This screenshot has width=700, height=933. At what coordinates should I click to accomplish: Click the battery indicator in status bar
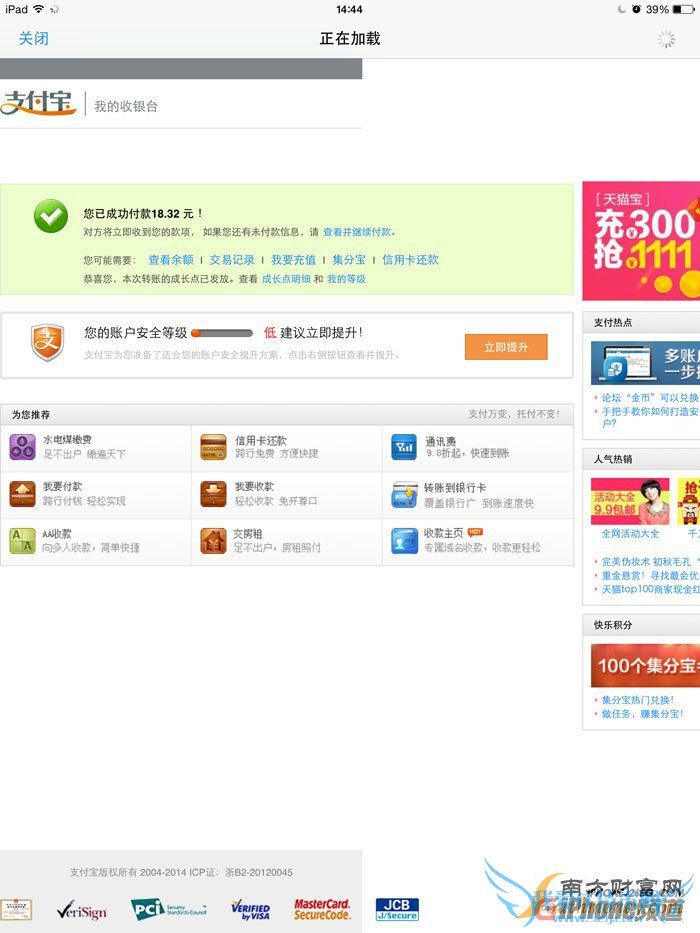[x=683, y=10]
